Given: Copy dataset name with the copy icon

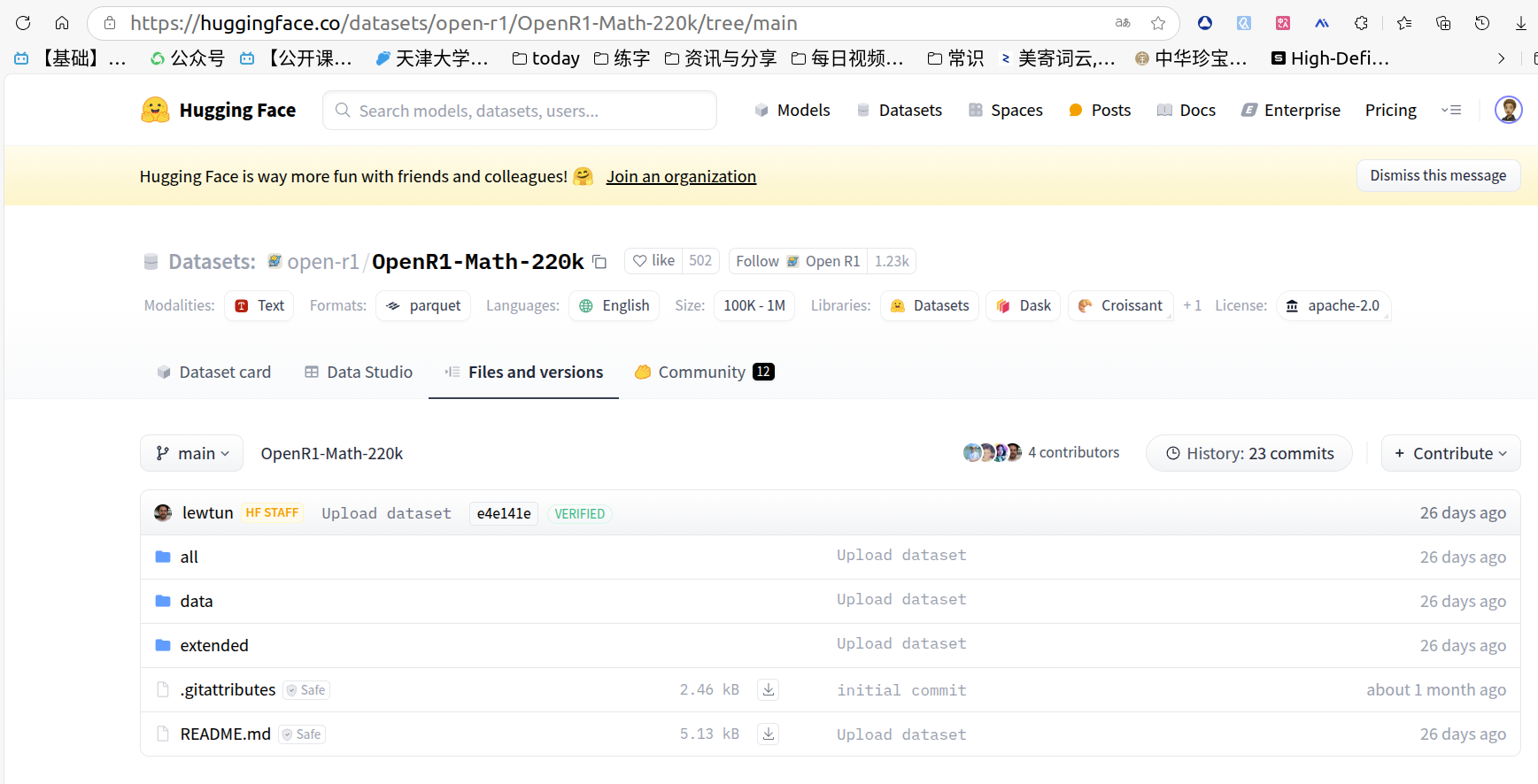Looking at the screenshot, I should 599,262.
